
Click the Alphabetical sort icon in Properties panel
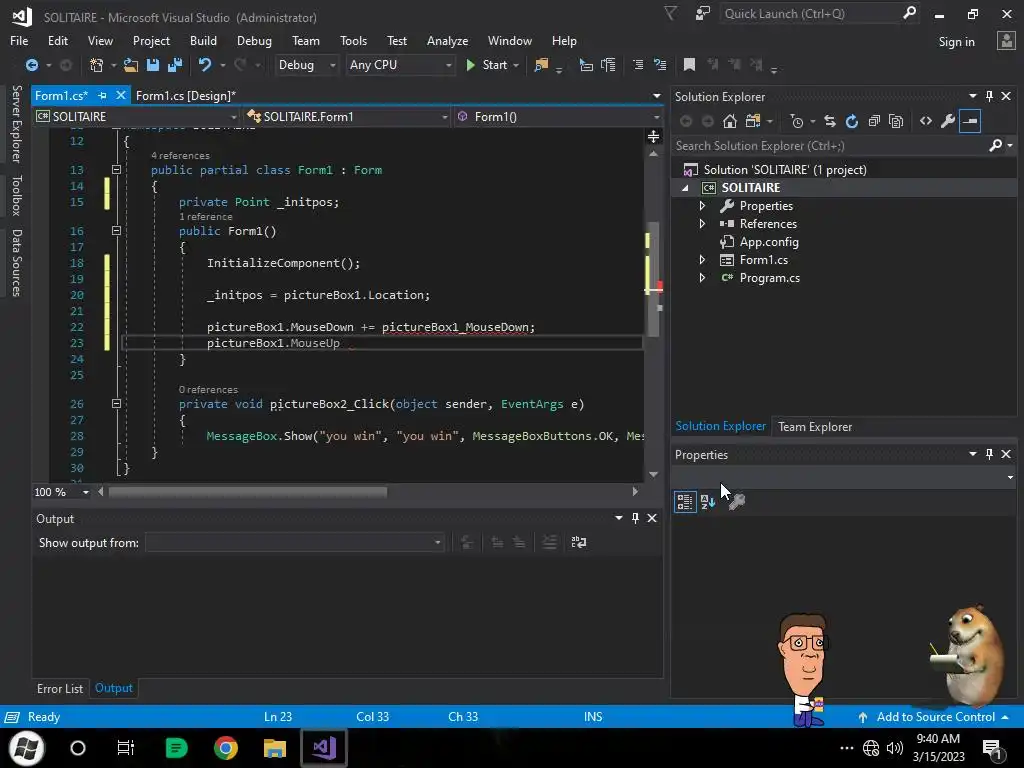click(708, 502)
